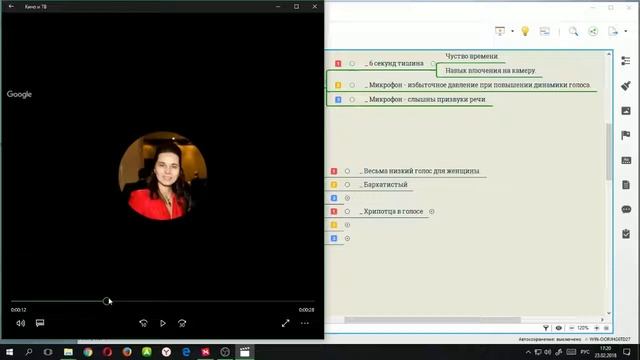Click the share icon in the mind map toolbar
The width and height of the screenshot is (640, 360).
pos(593,31)
